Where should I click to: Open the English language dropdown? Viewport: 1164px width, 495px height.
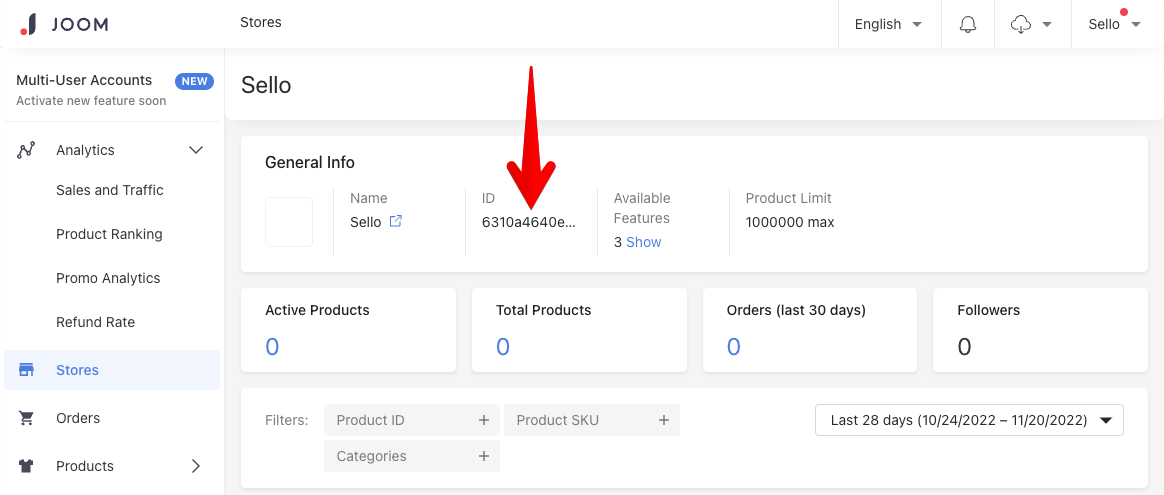pos(888,24)
